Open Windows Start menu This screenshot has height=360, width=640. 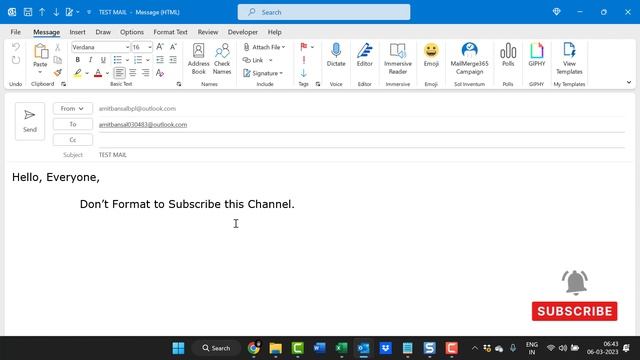coord(178,348)
